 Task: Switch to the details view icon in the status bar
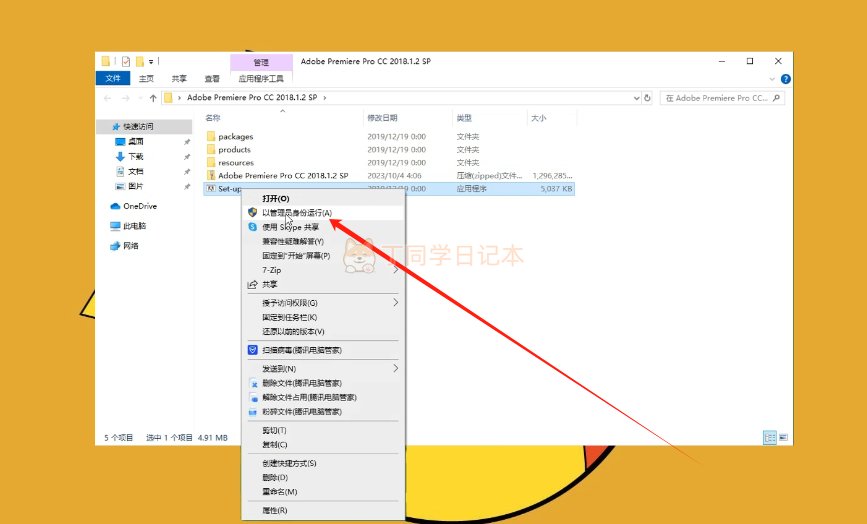pos(770,437)
